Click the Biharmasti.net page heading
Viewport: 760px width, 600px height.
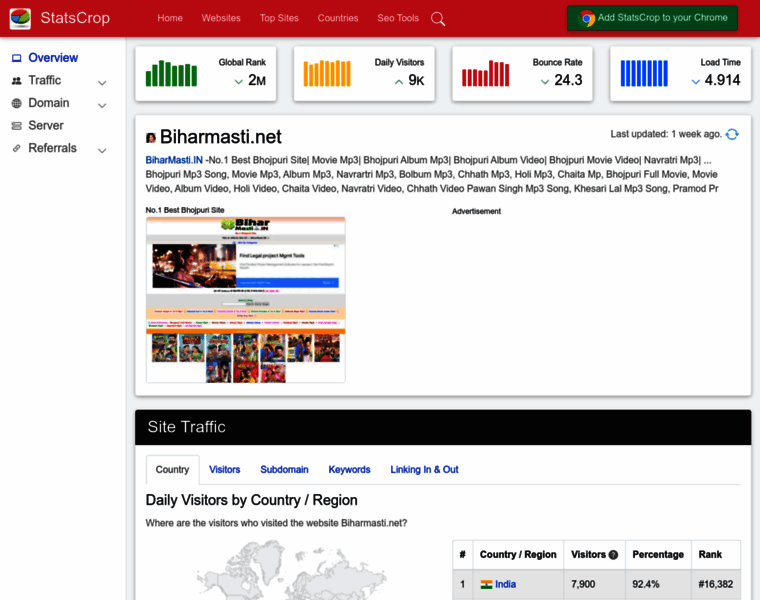221,137
